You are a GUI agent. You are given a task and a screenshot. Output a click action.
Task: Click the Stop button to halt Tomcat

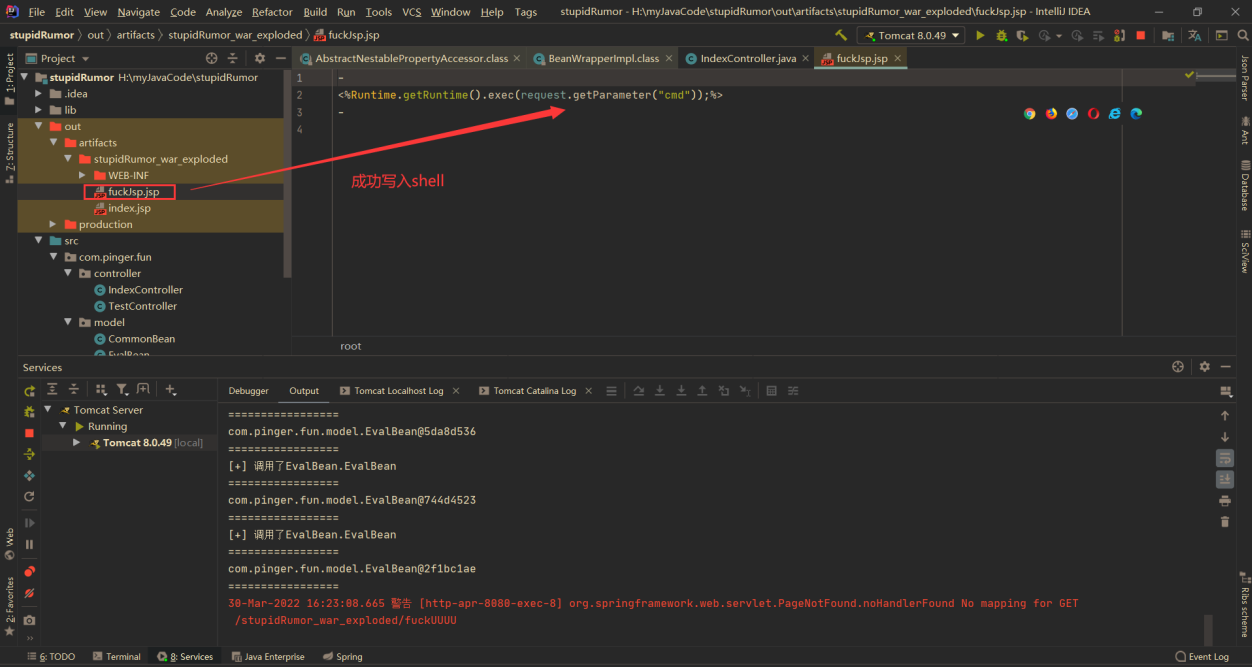[1141, 34]
